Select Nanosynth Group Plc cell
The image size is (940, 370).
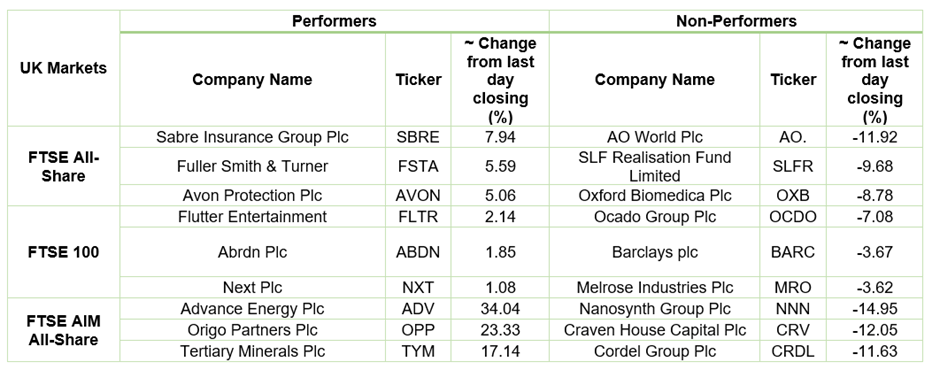[655, 309]
